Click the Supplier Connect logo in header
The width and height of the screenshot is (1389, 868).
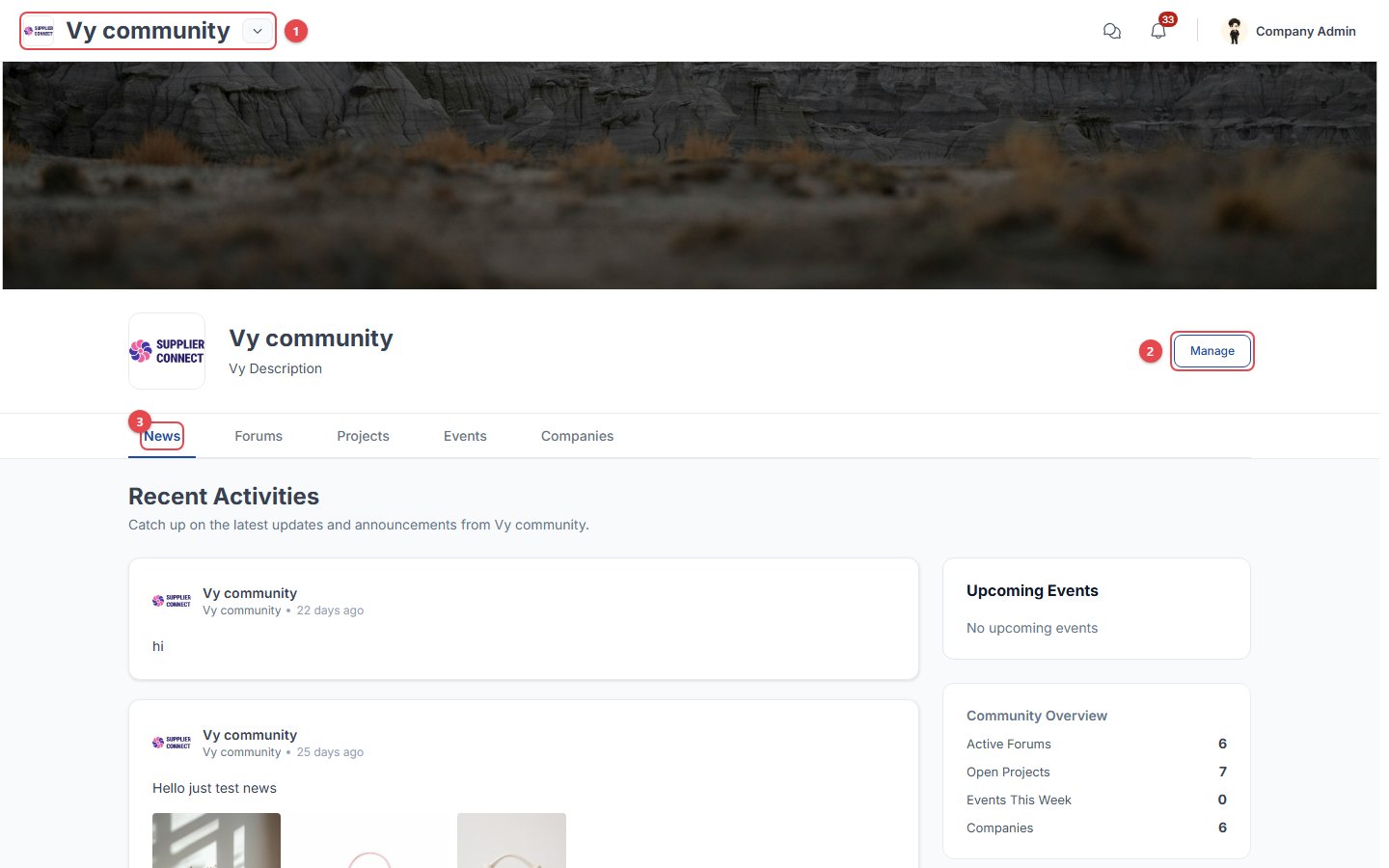point(39,31)
